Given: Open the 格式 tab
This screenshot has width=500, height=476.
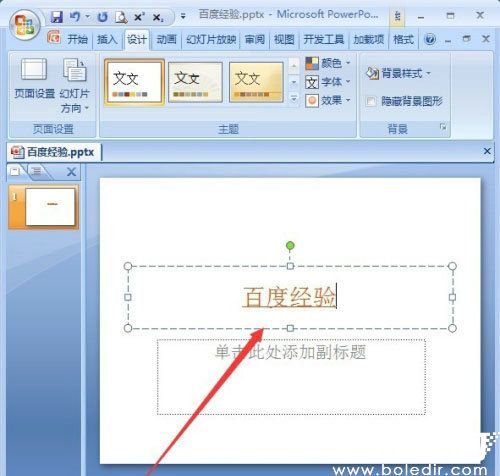Looking at the screenshot, I should click(x=403, y=39).
